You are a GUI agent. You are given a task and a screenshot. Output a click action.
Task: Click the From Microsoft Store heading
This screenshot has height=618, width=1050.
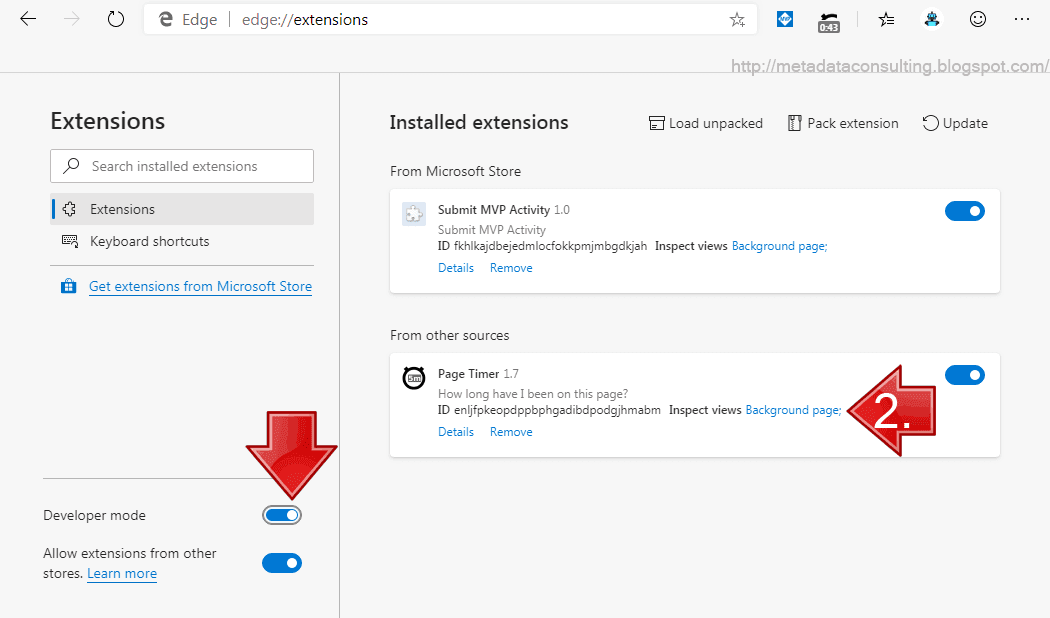click(455, 171)
